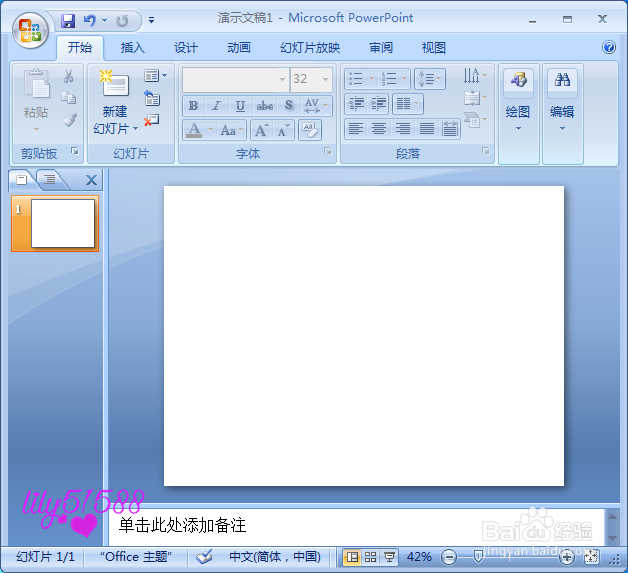
Task: Toggle bold formatting
Action: 194,106
